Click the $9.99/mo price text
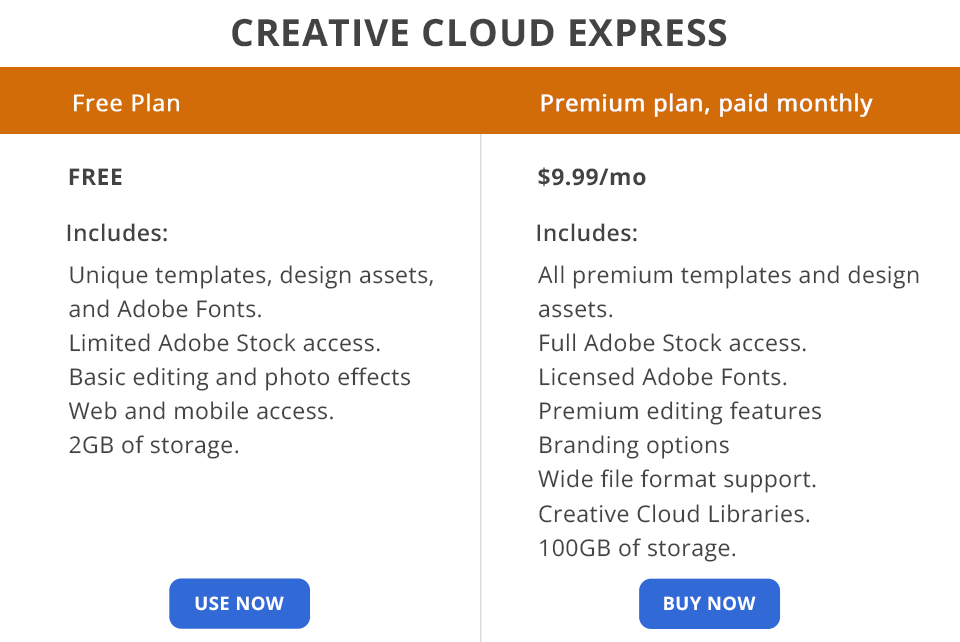 592,177
